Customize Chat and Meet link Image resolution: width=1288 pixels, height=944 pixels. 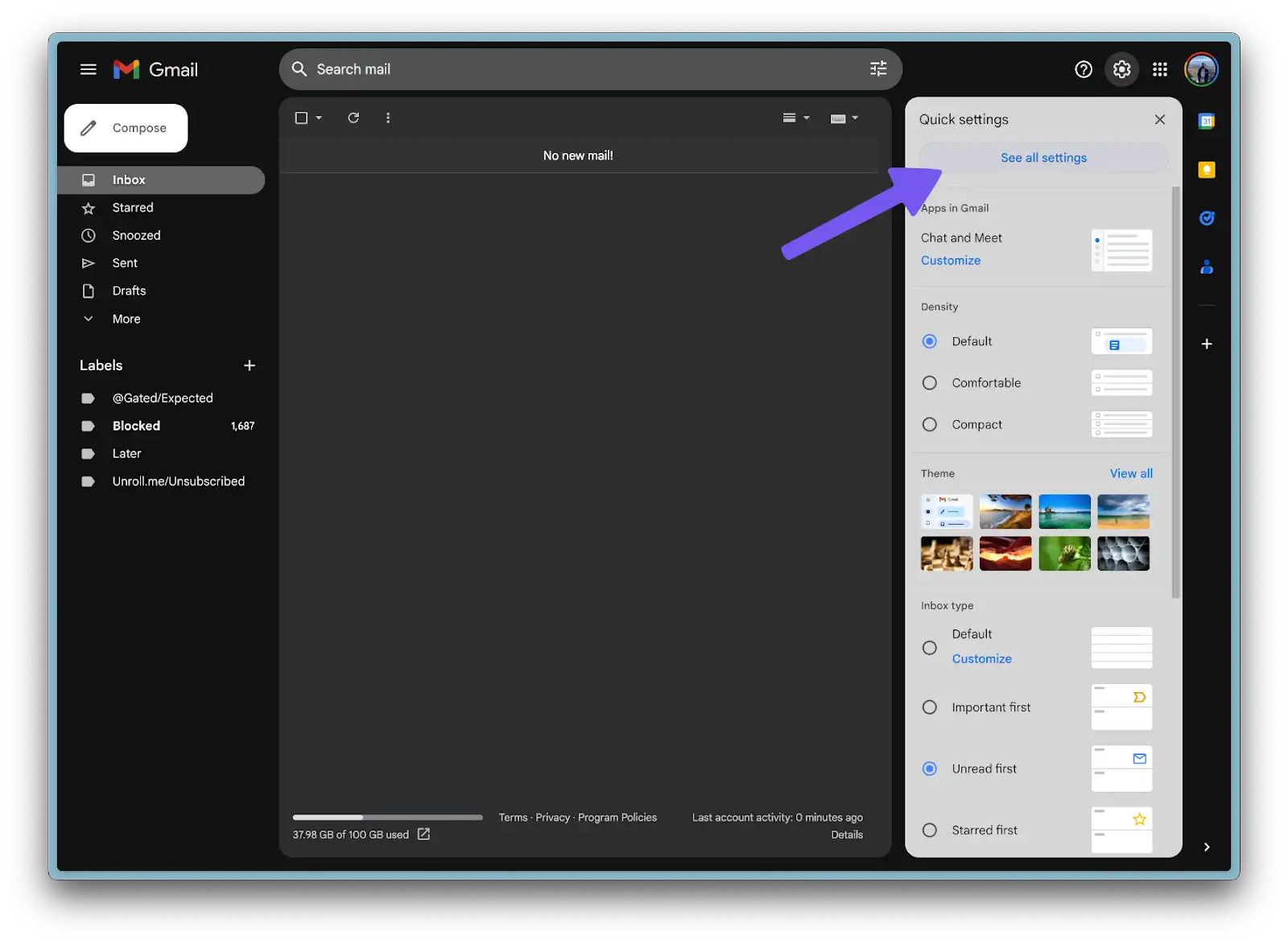click(951, 261)
